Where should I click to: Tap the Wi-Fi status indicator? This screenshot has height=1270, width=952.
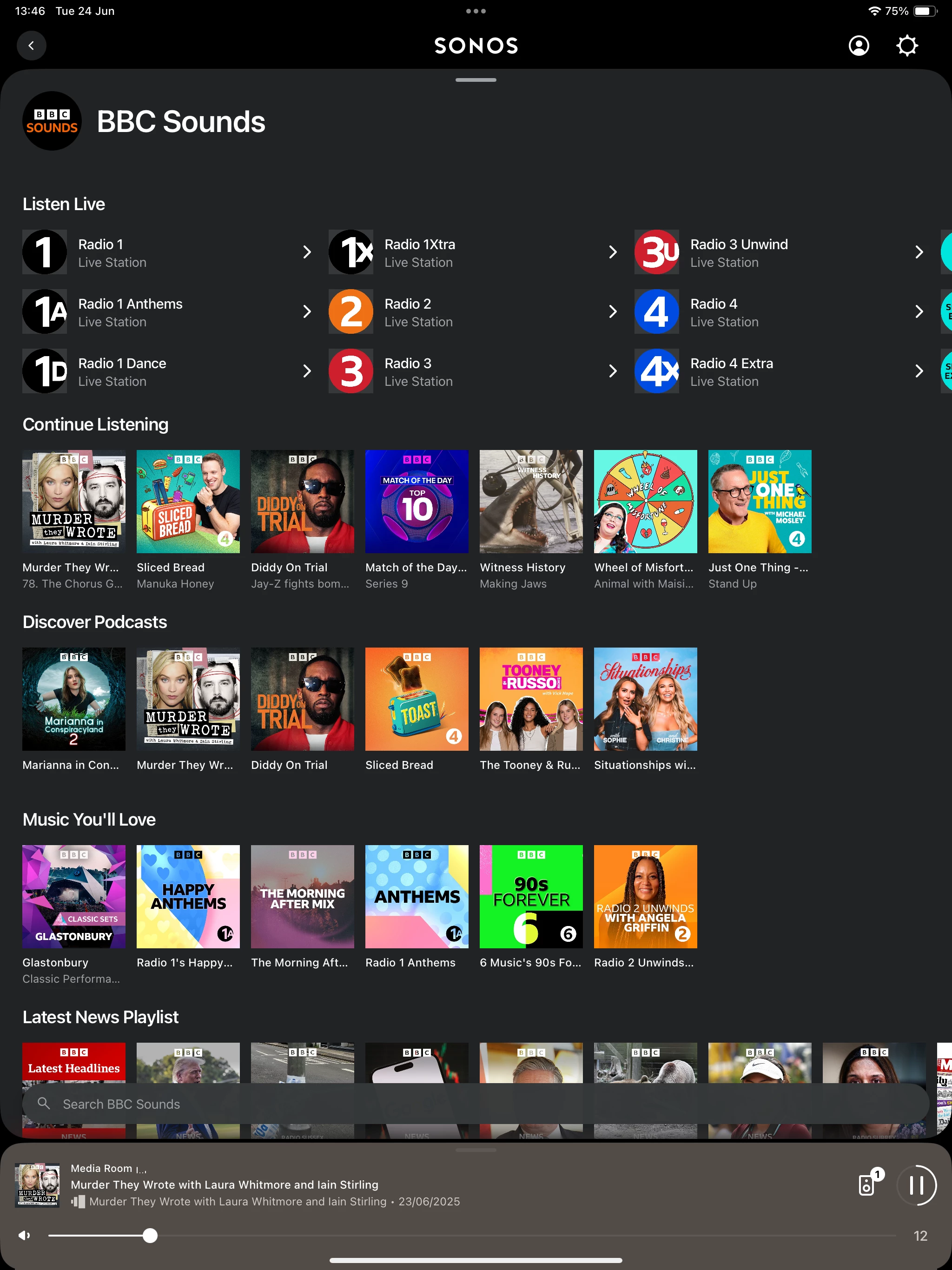(x=874, y=11)
